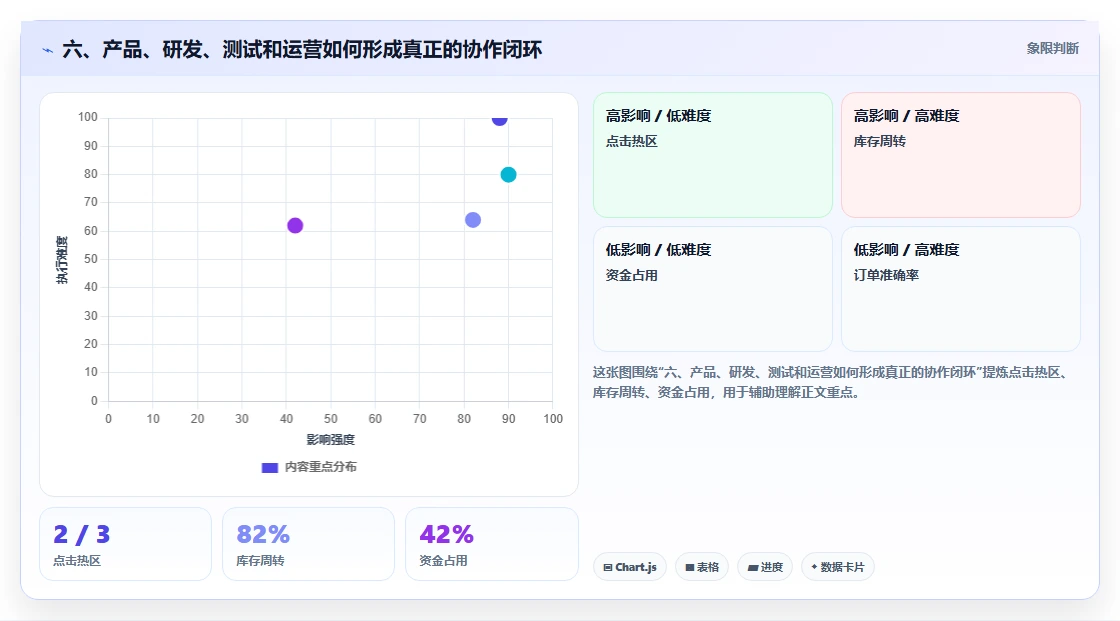The width and height of the screenshot is (1120, 621).
Task: Click the 执行难度 y-axis title
Action: (62, 259)
